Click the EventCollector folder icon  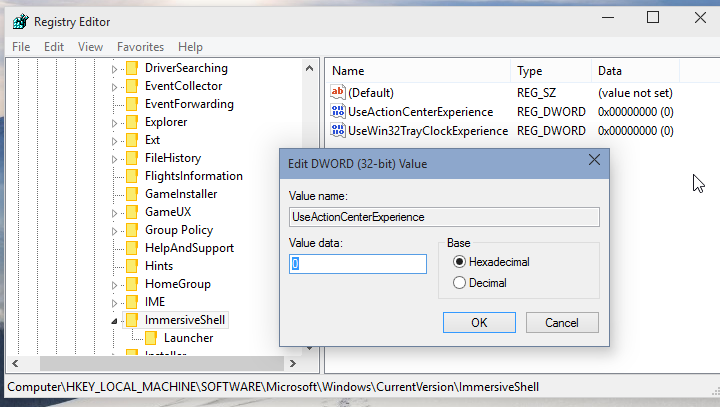click(x=132, y=86)
